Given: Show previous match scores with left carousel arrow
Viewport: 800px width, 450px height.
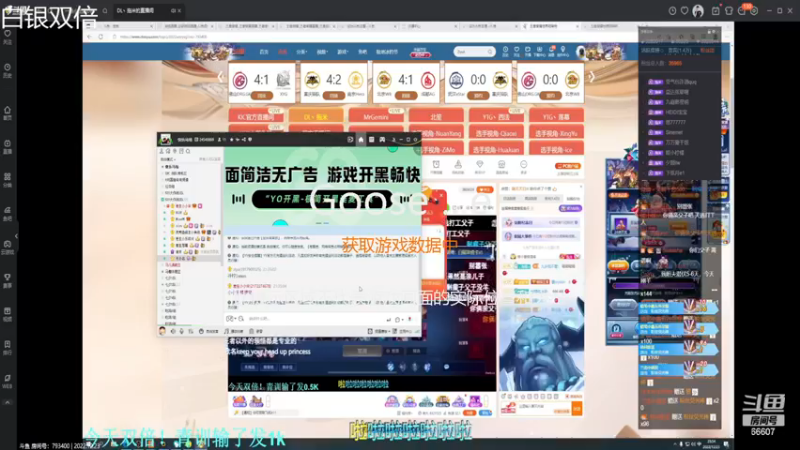Looking at the screenshot, I should click(x=221, y=78).
